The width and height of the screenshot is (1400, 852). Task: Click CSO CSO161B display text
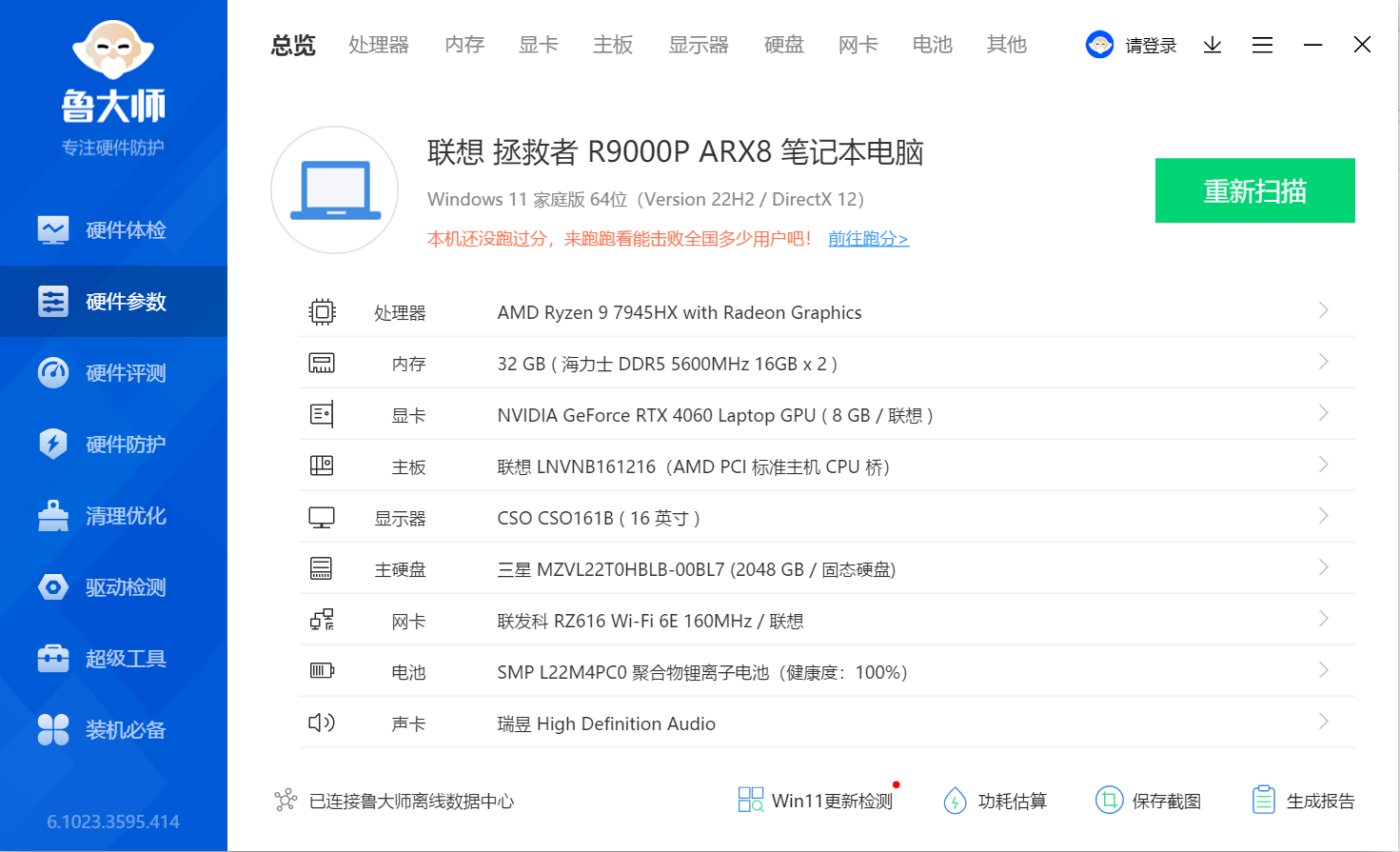tap(599, 518)
